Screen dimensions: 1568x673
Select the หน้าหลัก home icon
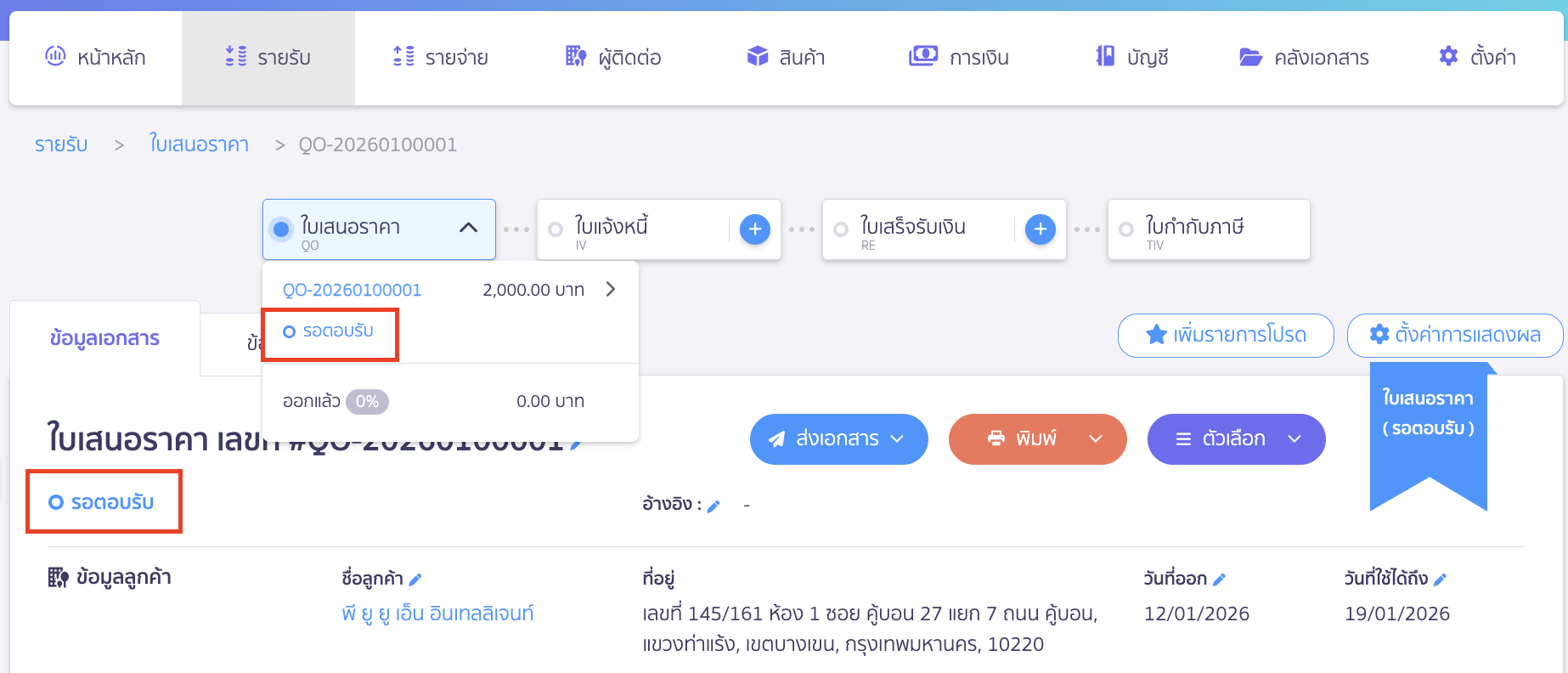[54, 56]
